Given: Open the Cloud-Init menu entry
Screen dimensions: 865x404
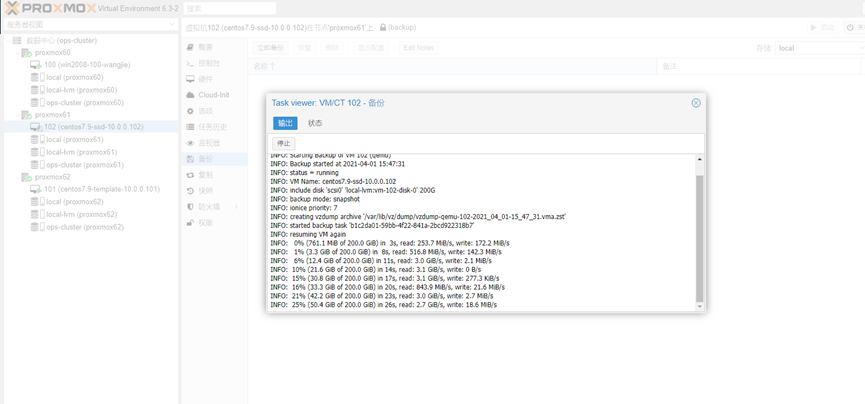Looking at the screenshot, I should click(x=214, y=95).
